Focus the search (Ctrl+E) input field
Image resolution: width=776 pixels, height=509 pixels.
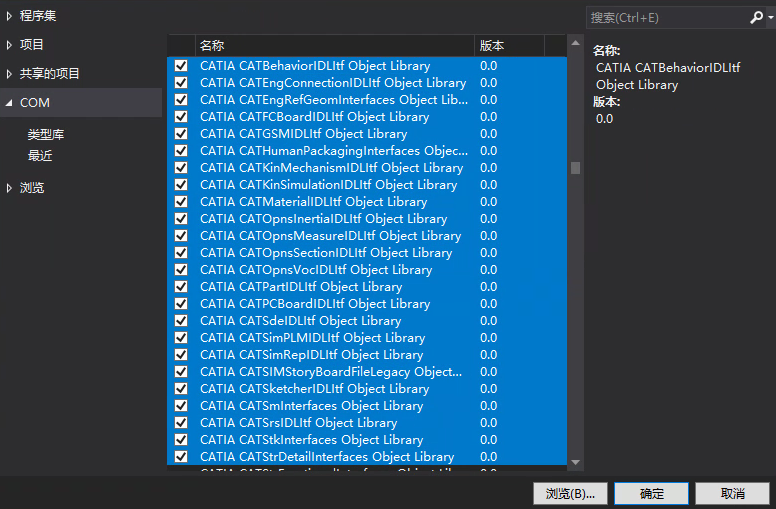coord(668,18)
